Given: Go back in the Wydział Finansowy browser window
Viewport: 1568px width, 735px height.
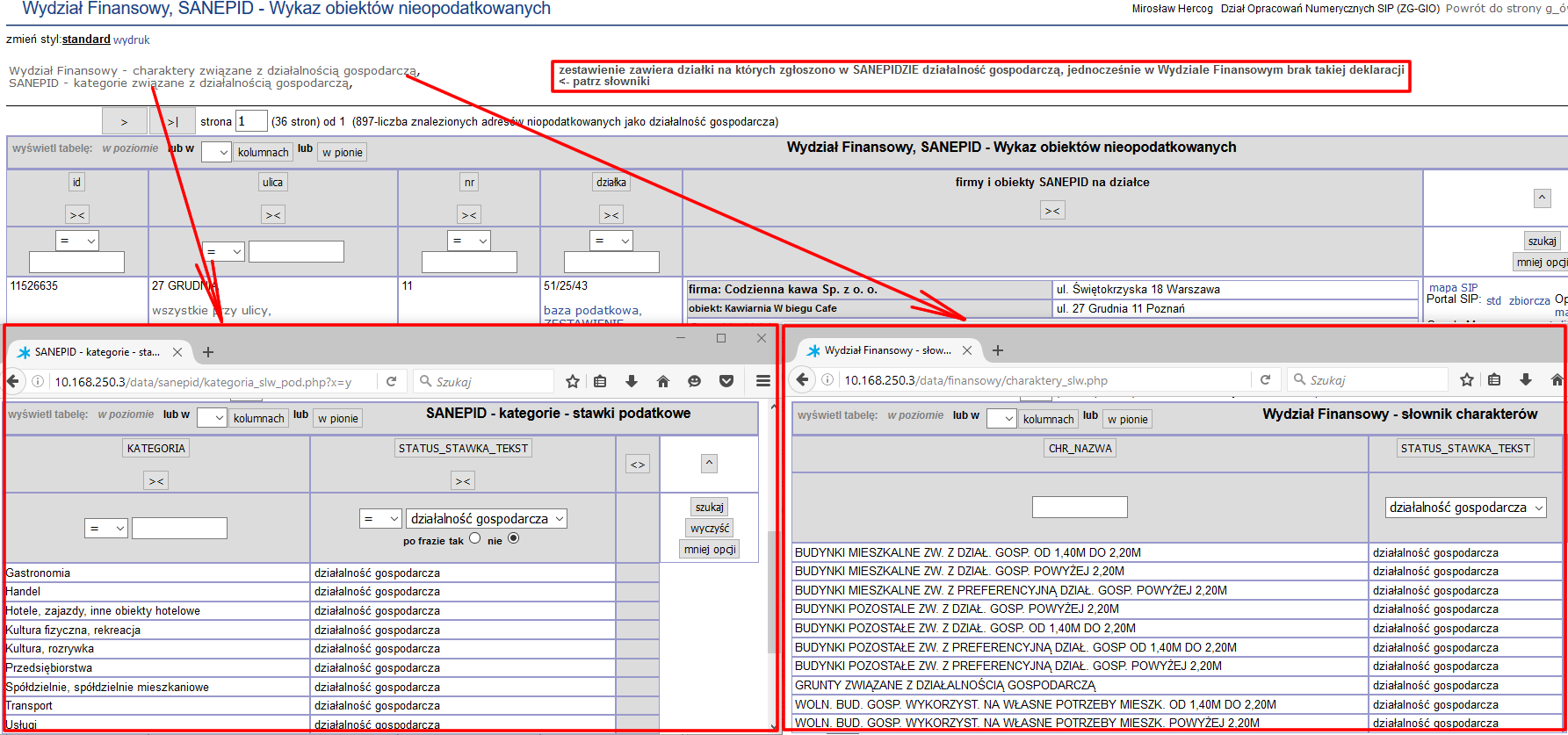Looking at the screenshot, I should coord(803,380).
